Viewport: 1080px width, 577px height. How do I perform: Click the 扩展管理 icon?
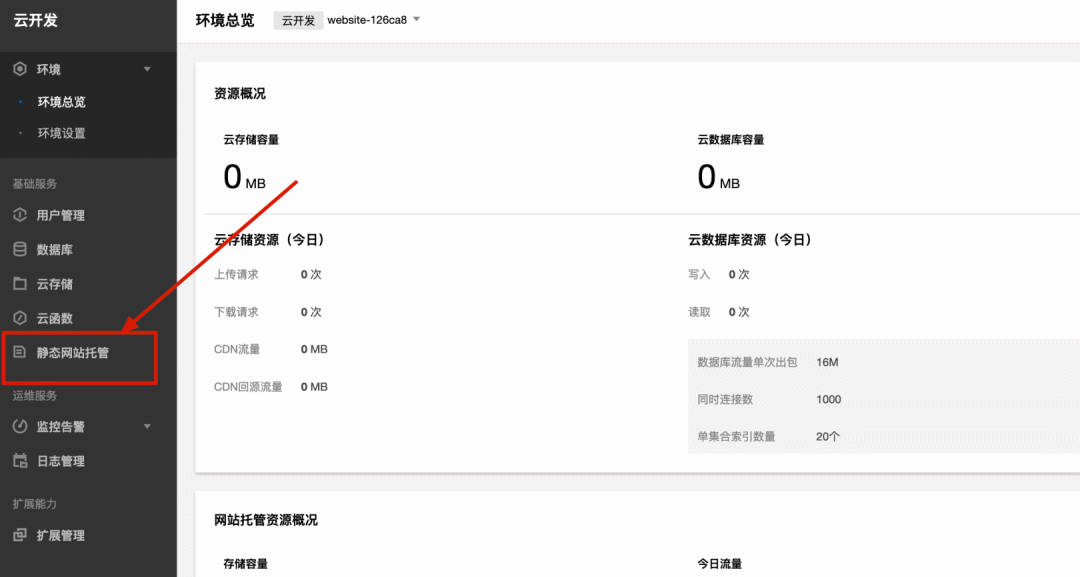pos(20,535)
